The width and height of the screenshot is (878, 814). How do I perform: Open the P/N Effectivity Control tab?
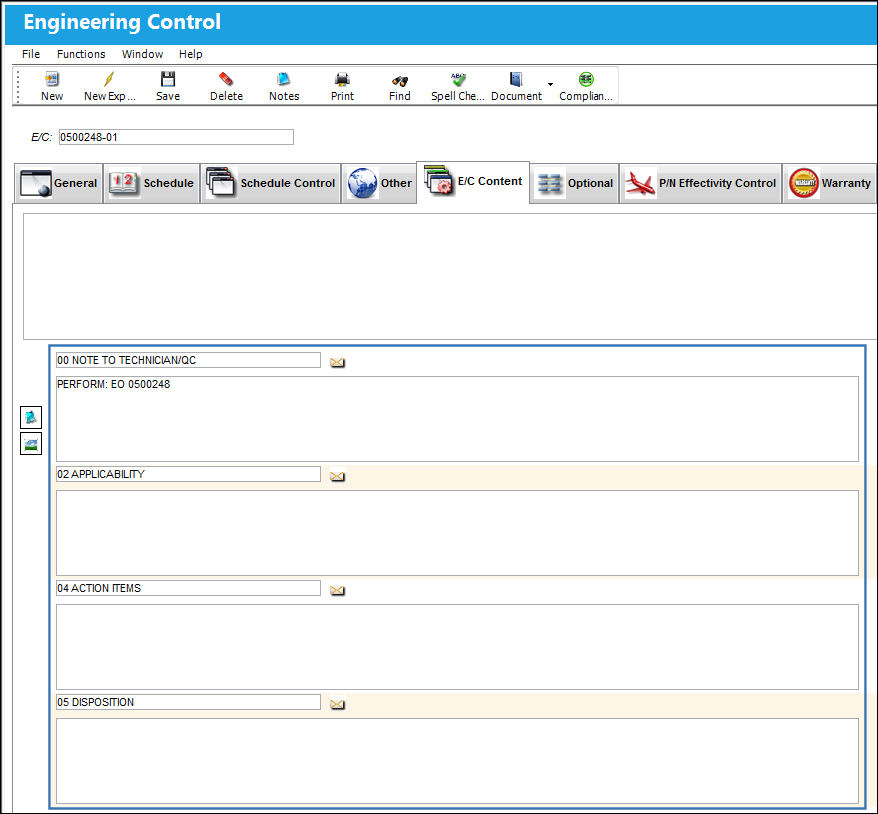700,183
